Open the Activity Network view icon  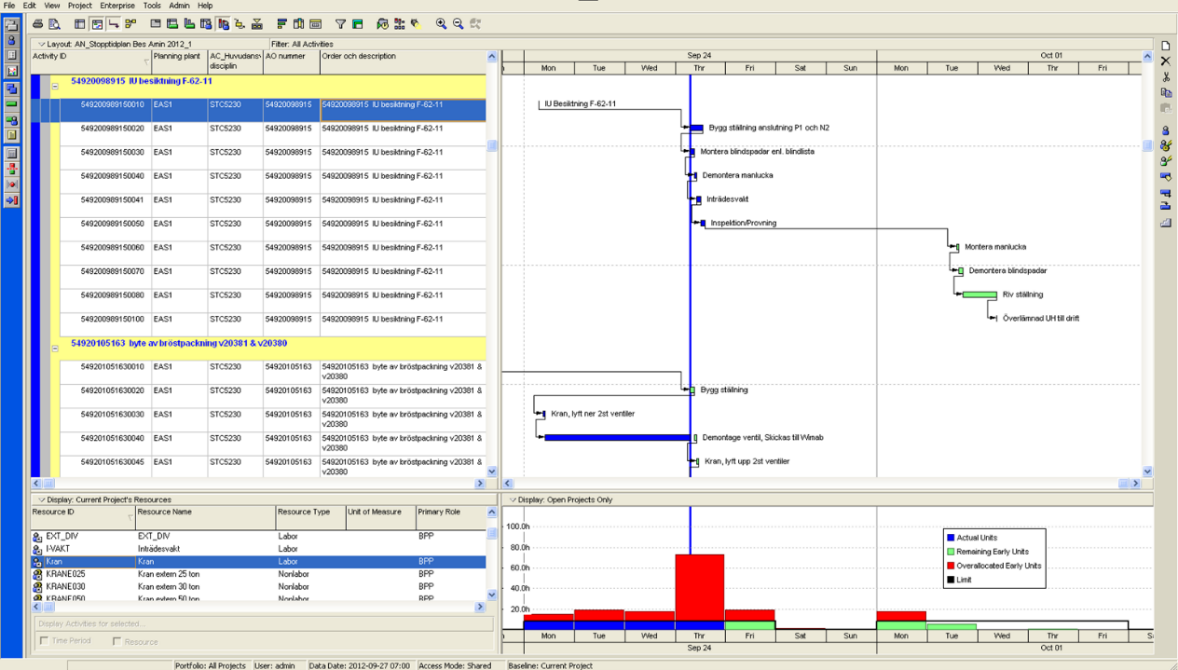[131, 24]
